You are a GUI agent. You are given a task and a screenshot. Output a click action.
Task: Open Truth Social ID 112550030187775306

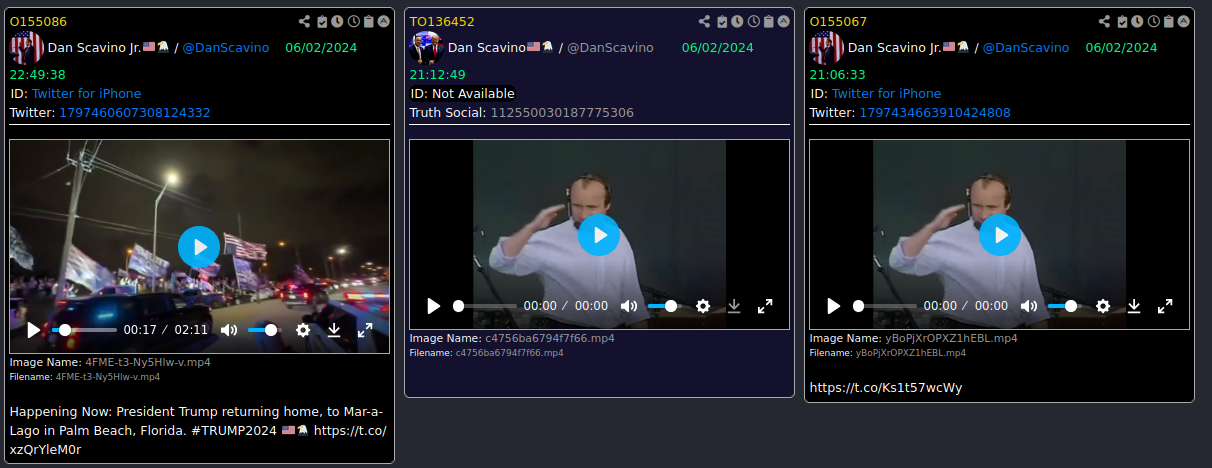[562, 113]
